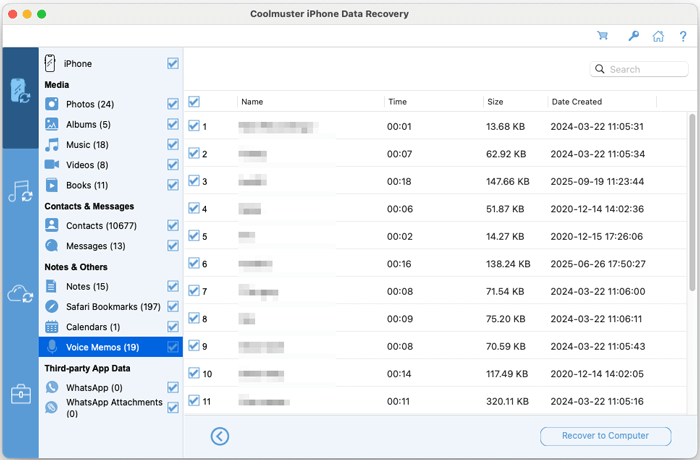Open the Notes (15) category
700x460 pixels.
click(87, 286)
